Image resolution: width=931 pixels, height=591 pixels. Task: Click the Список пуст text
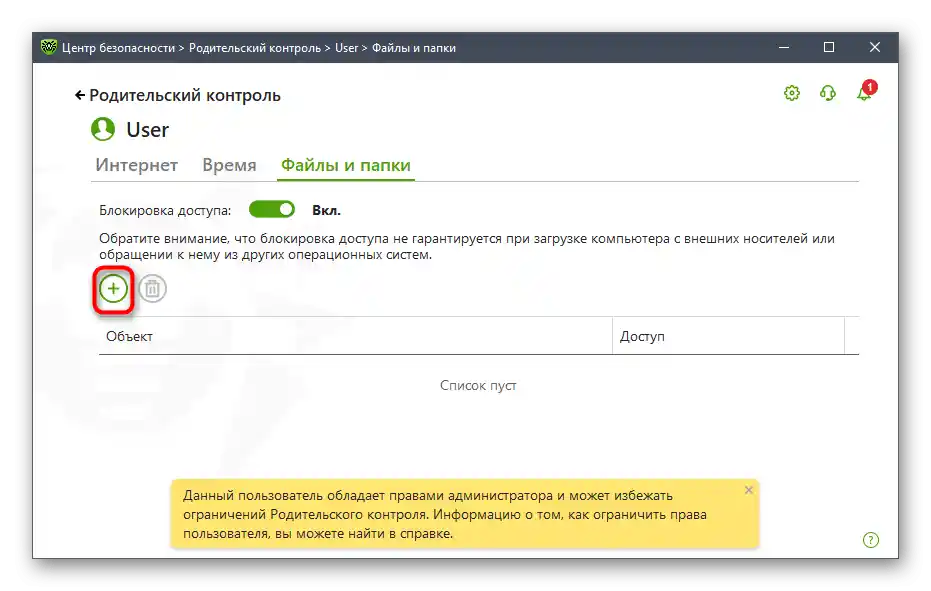pyautogui.click(x=478, y=385)
